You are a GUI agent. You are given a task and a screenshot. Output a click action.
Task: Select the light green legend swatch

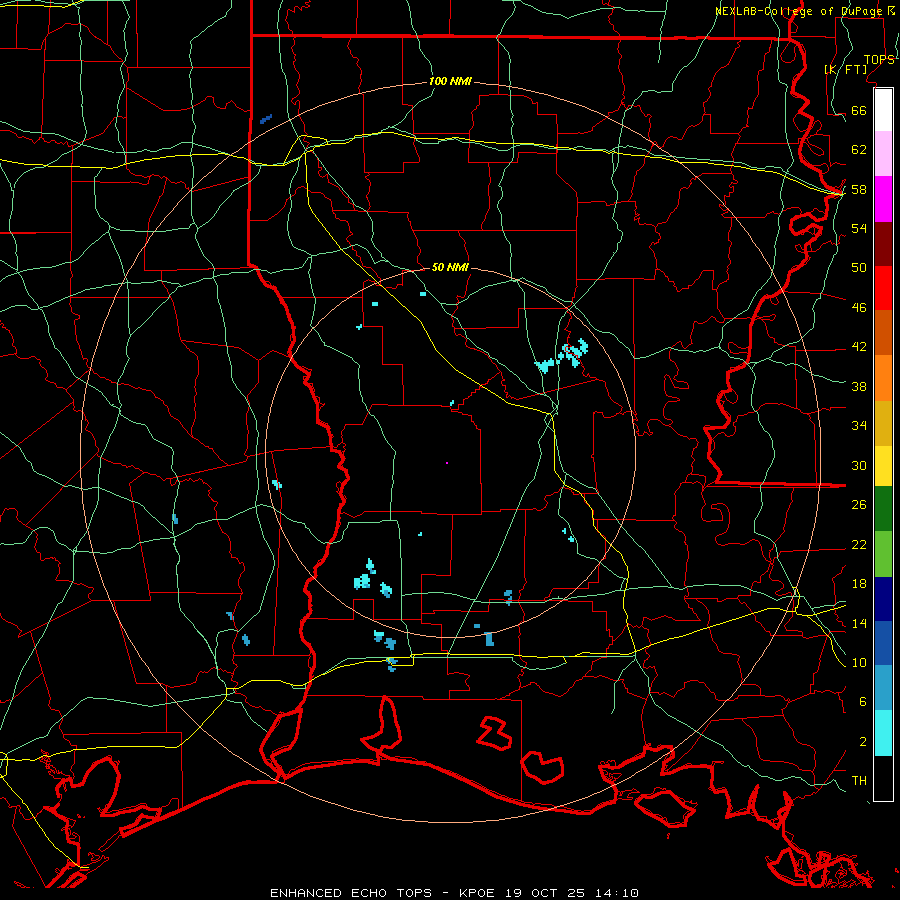(x=883, y=554)
